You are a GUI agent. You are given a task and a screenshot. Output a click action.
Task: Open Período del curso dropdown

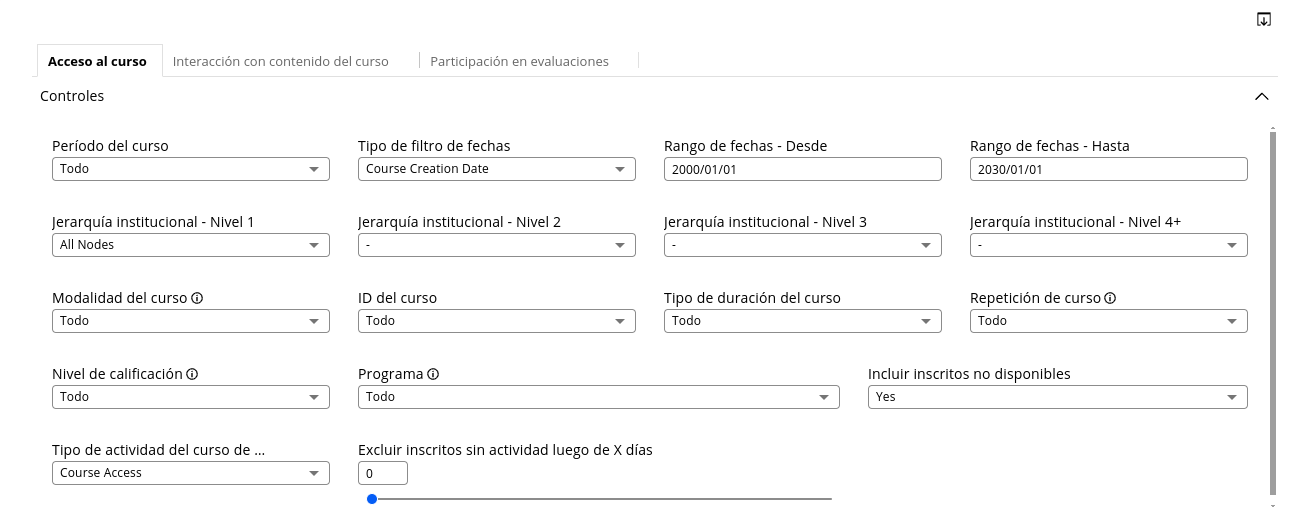(191, 169)
